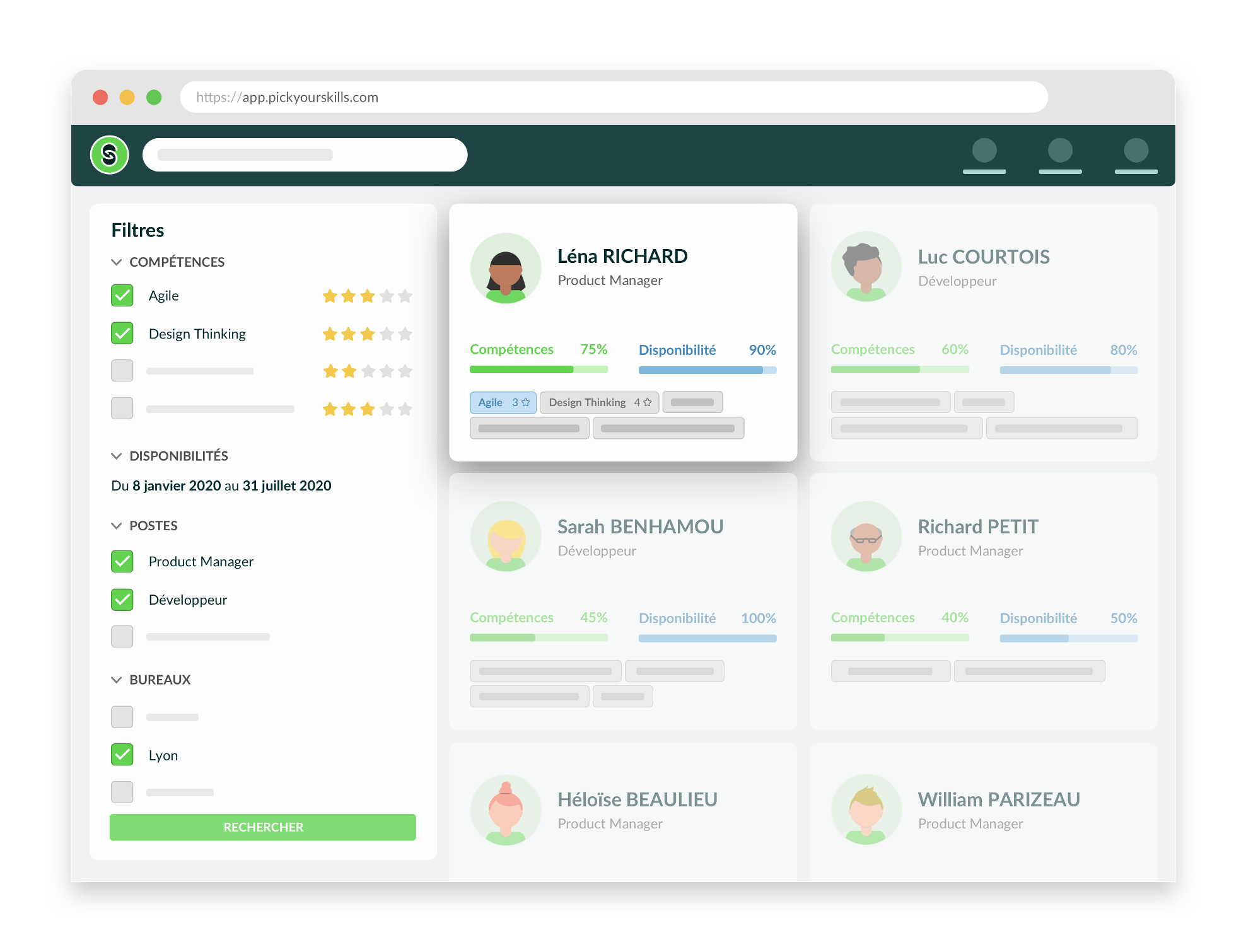Open Sarah BENHAMOU's profile name
1246x952 pixels.
point(641,526)
